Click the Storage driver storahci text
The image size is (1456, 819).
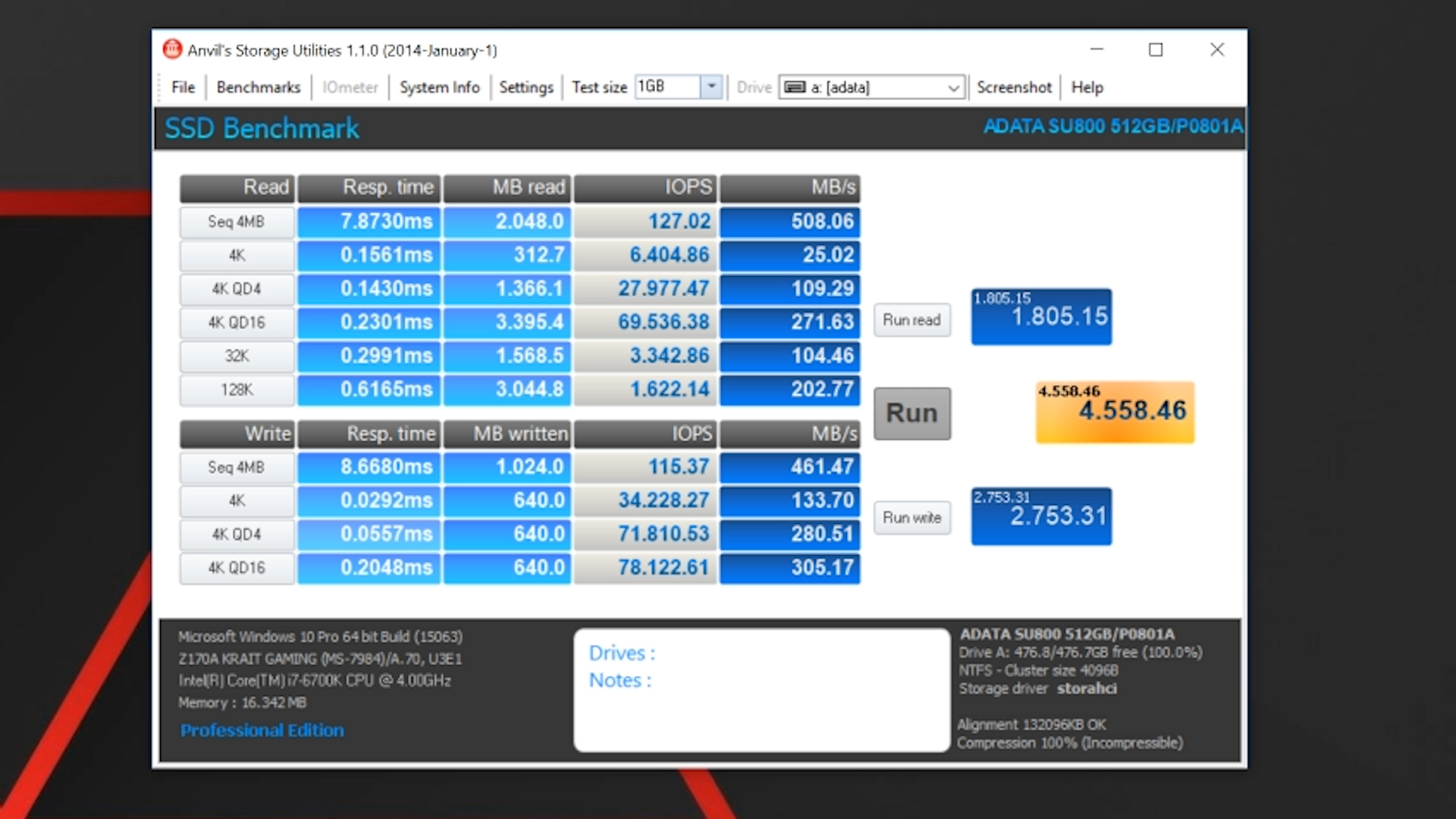tap(1037, 689)
